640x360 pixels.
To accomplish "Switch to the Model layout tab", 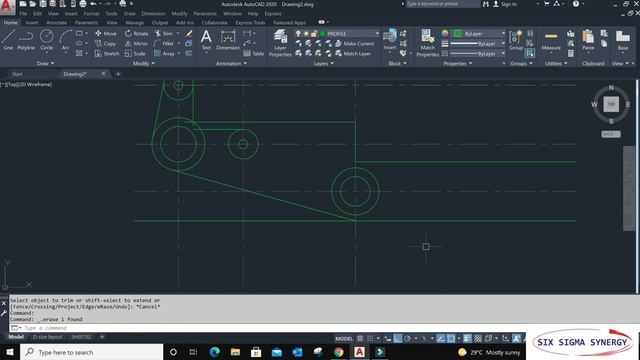I will point(16,337).
